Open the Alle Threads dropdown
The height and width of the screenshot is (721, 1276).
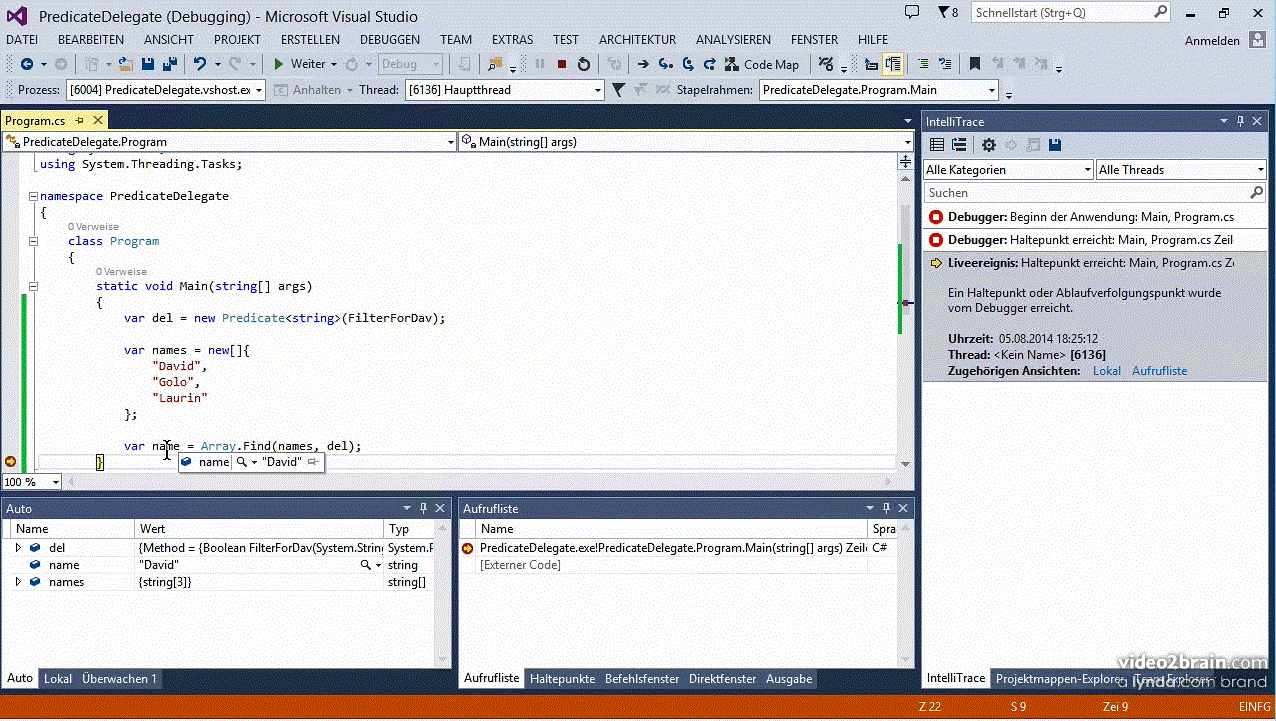point(1182,170)
